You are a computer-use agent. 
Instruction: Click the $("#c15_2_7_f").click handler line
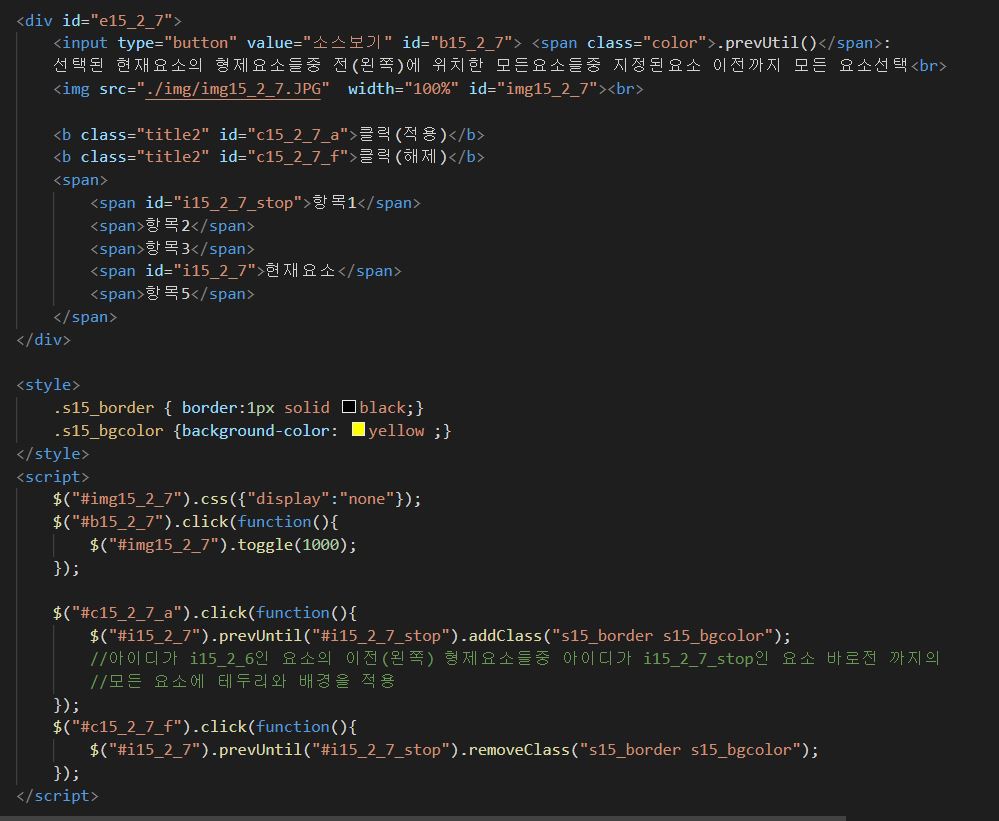205,727
